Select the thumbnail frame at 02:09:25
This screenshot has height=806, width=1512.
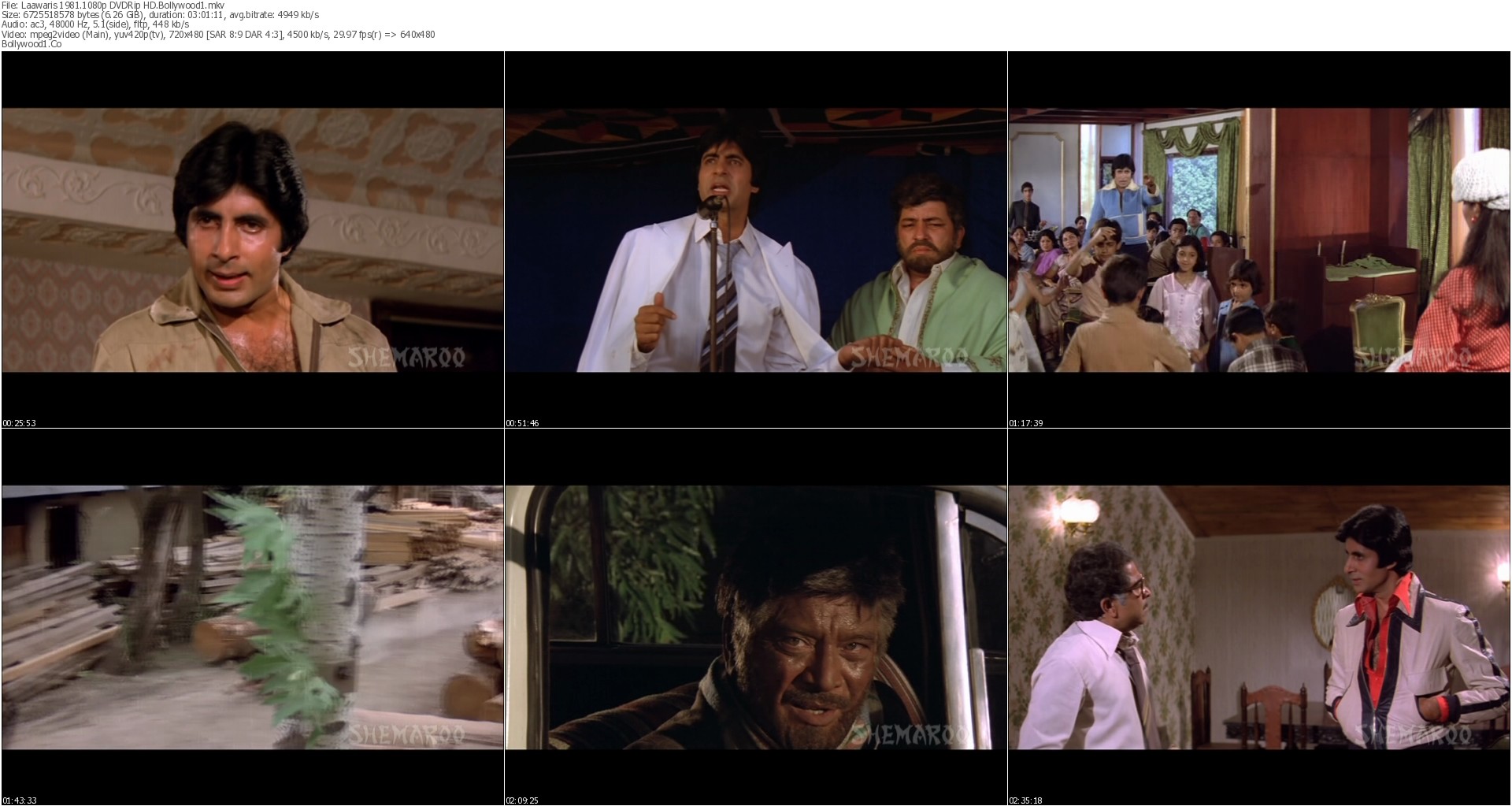[x=756, y=617]
